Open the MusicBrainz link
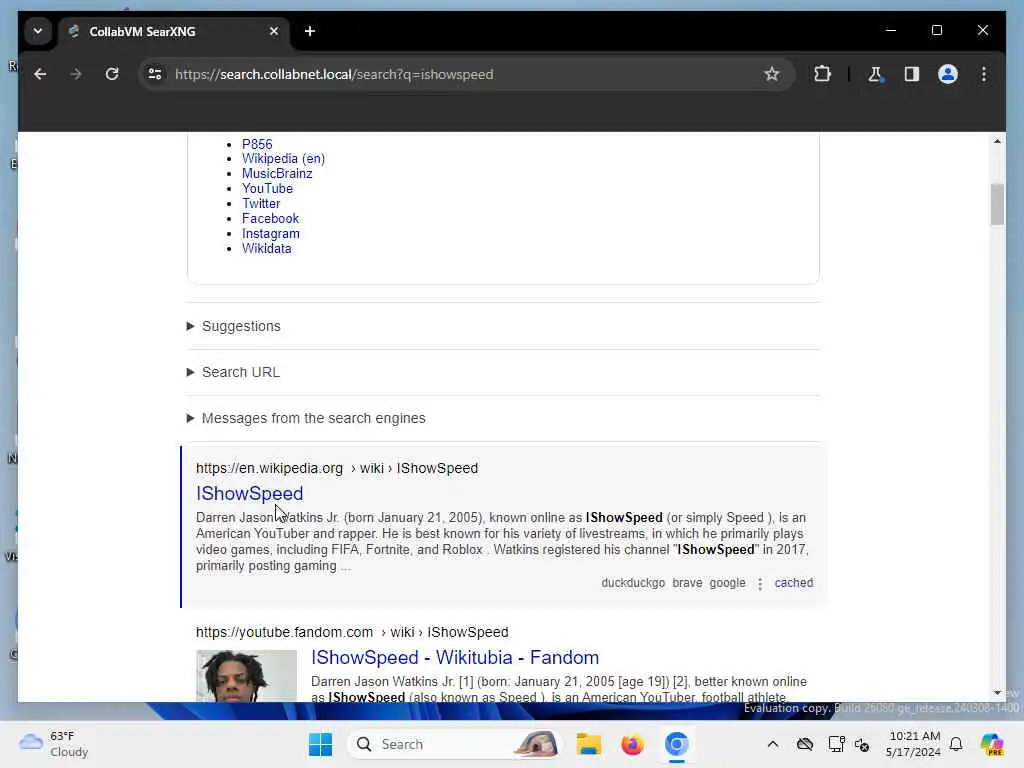The height and width of the screenshot is (768, 1024). click(277, 174)
